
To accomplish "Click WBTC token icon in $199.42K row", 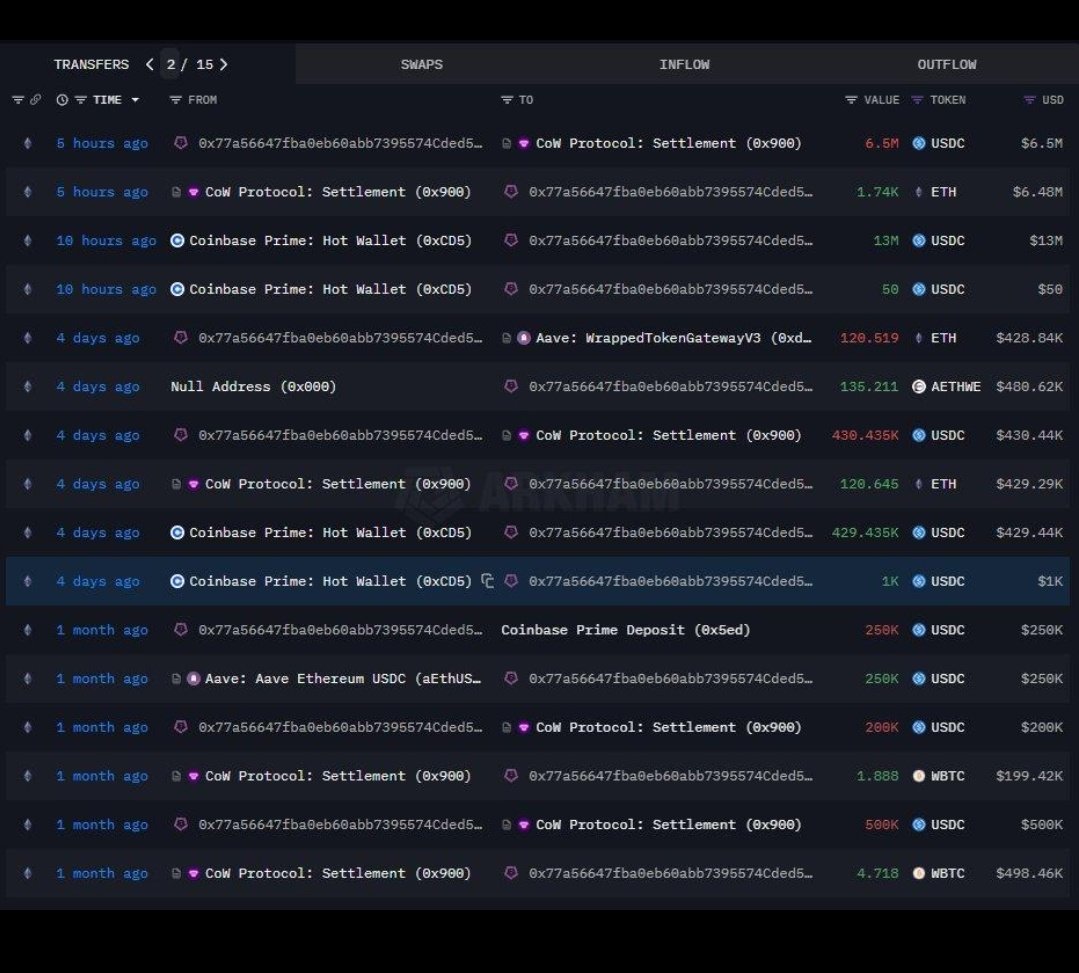I will 919,776.
